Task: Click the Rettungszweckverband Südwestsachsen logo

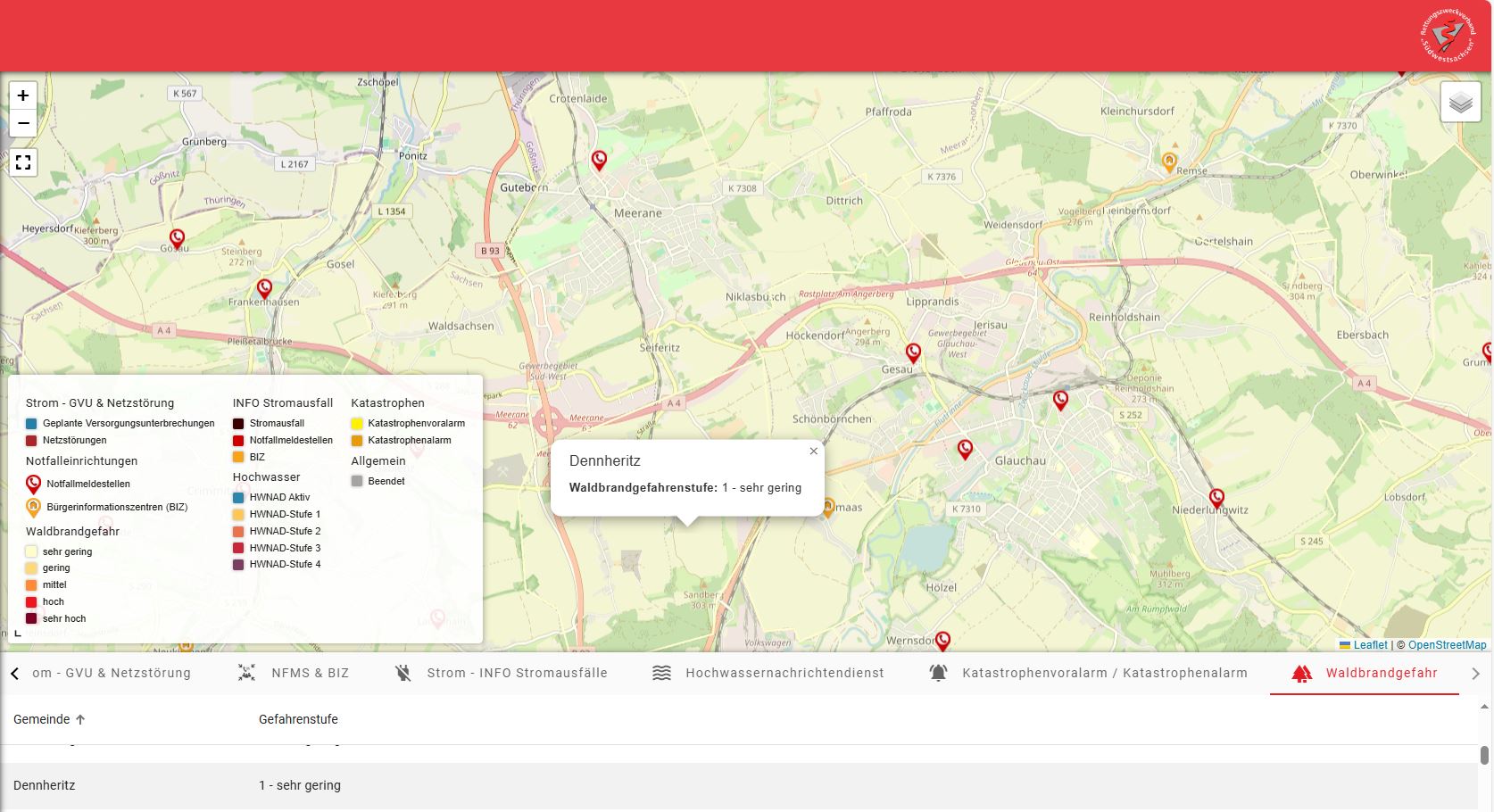Action: [x=1447, y=37]
